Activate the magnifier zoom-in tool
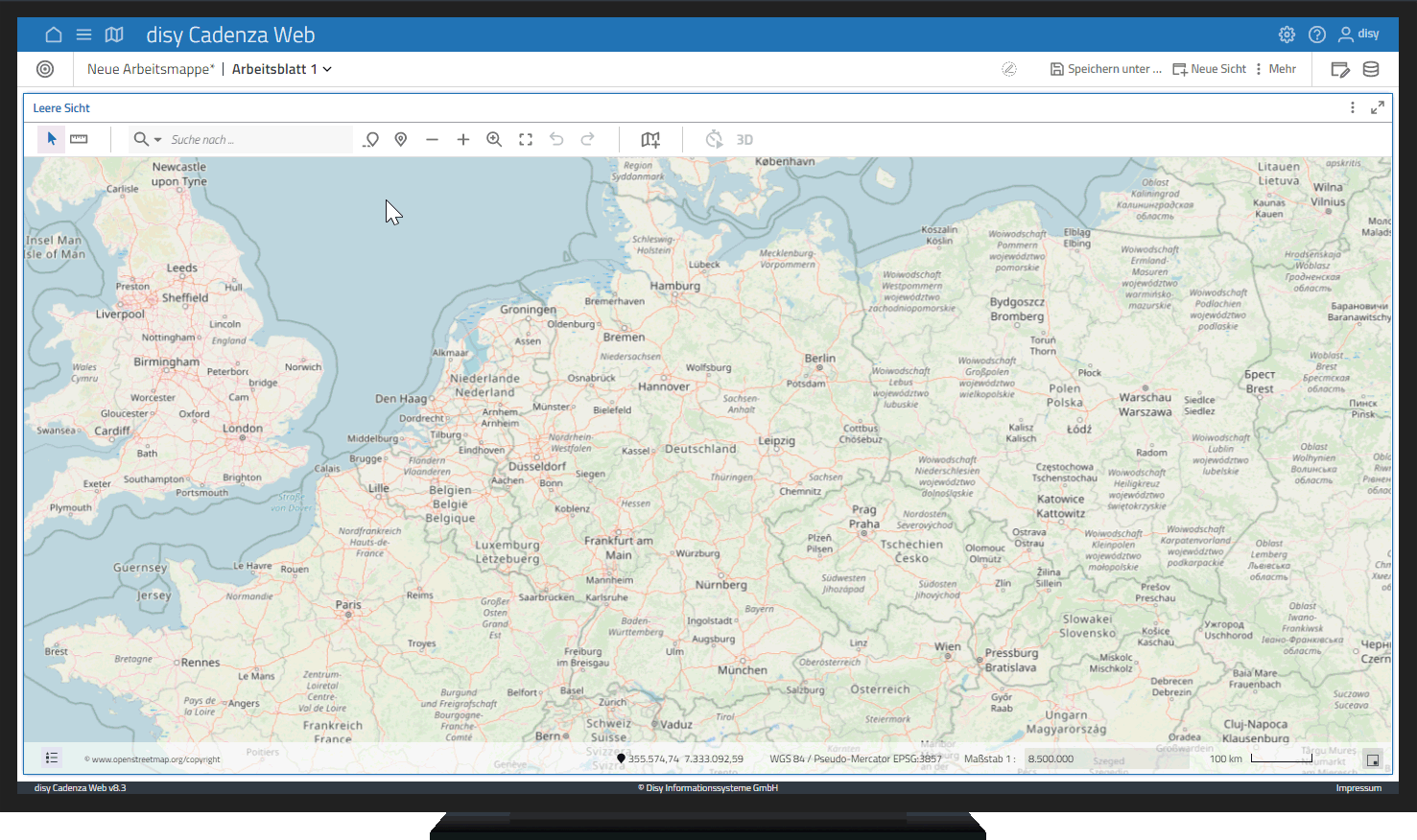Image resolution: width=1417 pixels, height=840 pixels. pyautogui.click(x=494, y=140)
